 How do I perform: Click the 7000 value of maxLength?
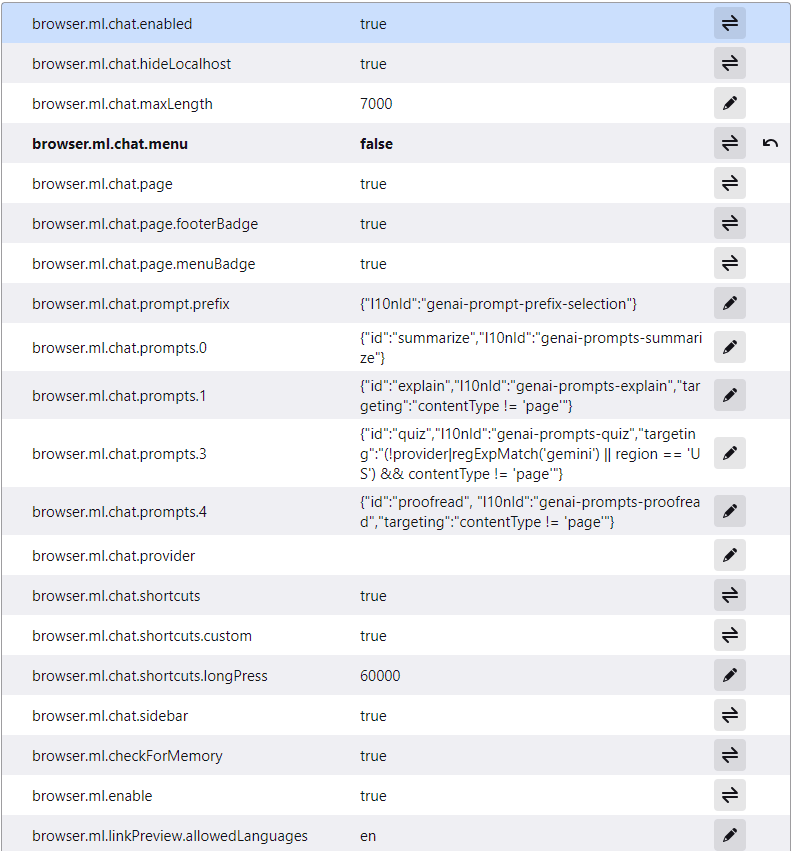[x=376, y=104]
